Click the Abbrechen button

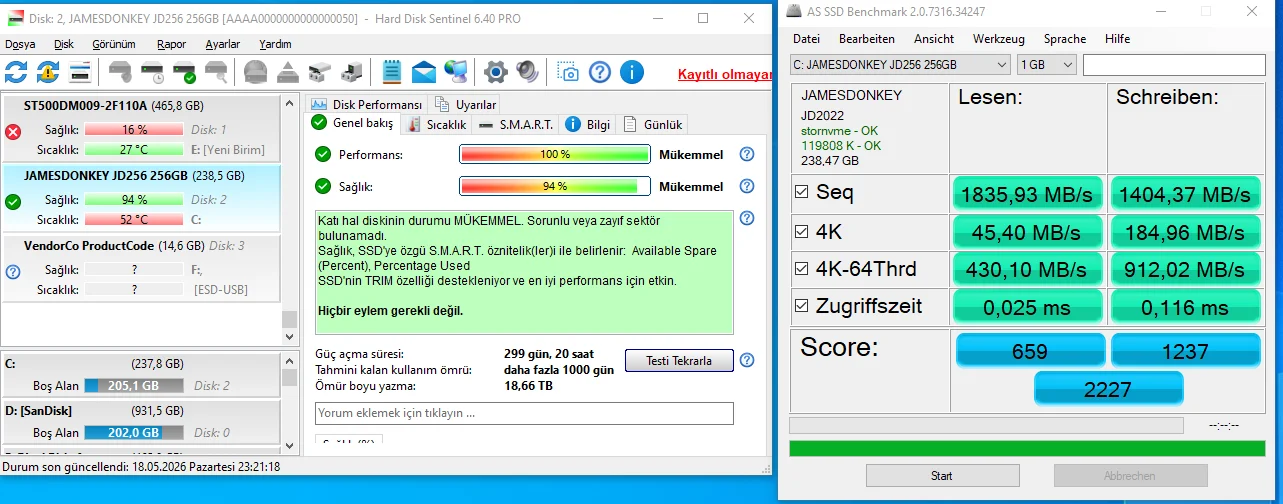1130,476
